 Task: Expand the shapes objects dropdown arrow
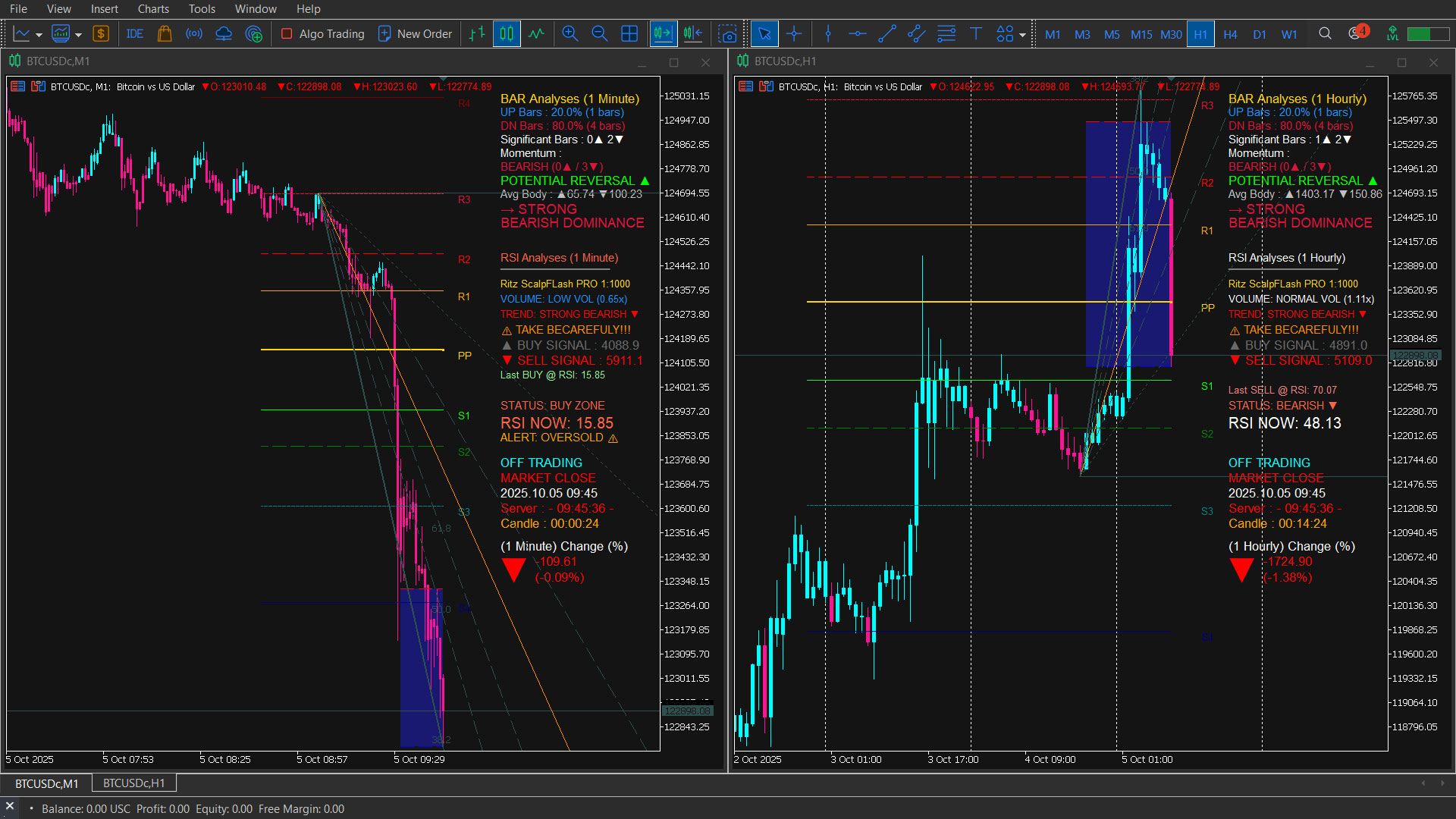[x=1022, y=35]
